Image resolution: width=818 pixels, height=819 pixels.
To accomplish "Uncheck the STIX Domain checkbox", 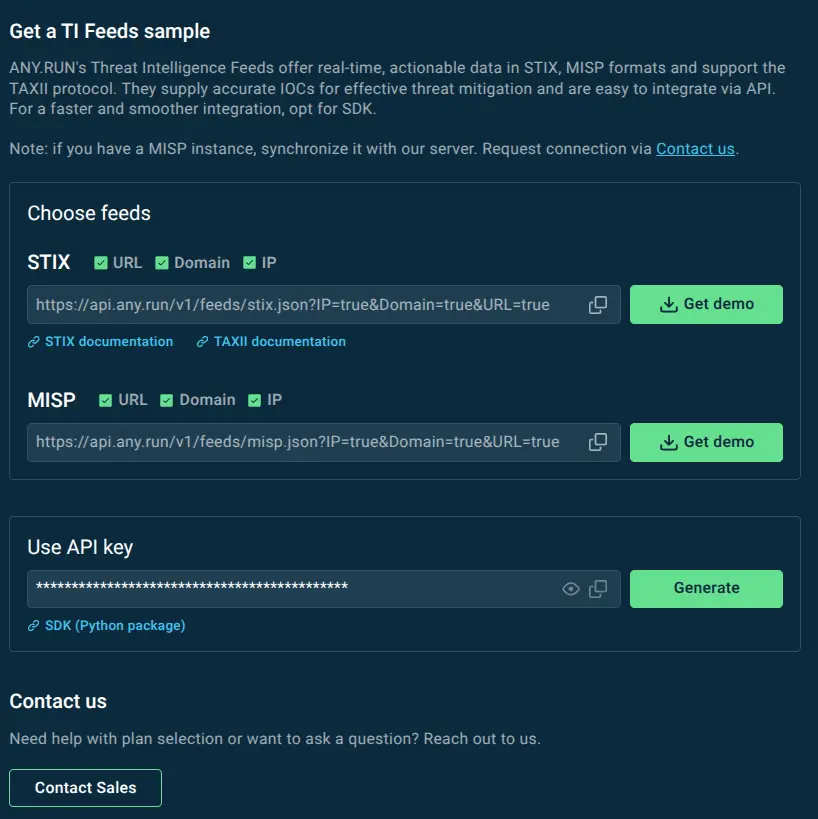I will [162, 263].
